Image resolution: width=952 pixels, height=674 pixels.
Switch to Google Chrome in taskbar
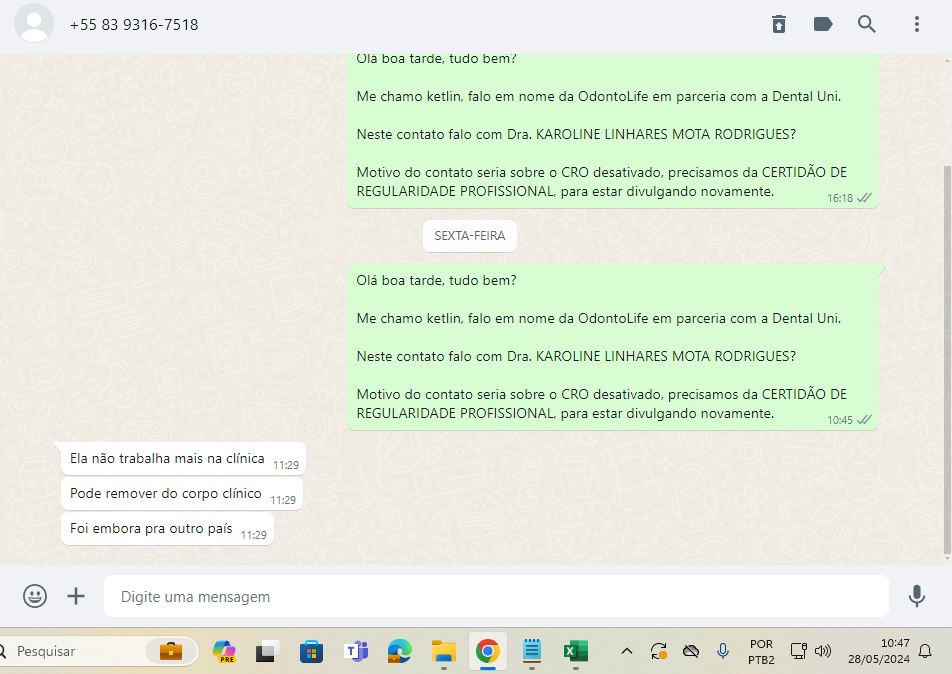488,652
